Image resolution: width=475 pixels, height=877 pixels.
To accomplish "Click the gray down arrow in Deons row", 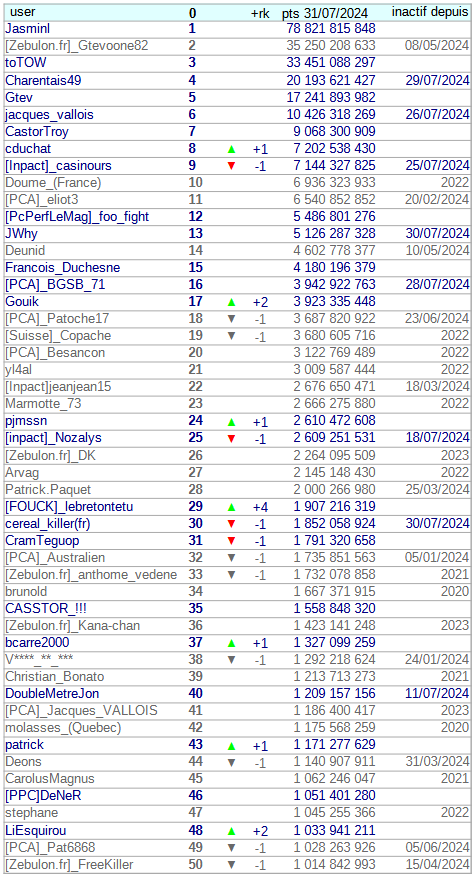I will [231, 762].
